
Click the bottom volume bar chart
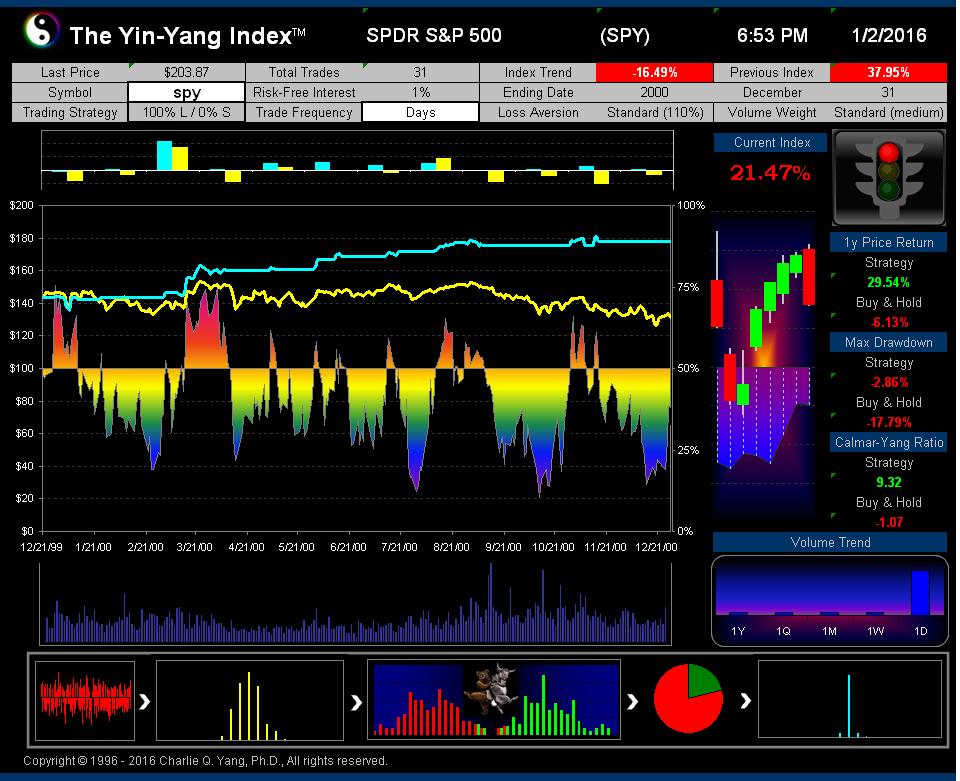[x=356, y=604]
